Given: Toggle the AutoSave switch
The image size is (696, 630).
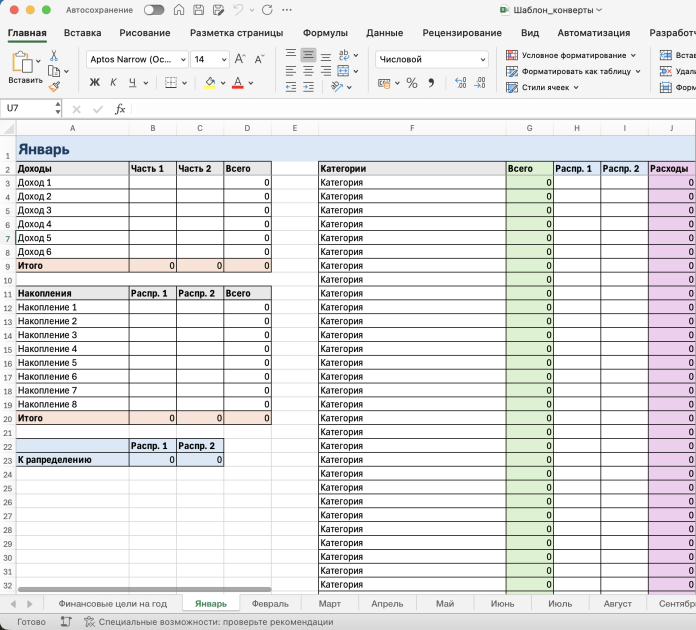Looking at the screenshot, I should [154, 10].
